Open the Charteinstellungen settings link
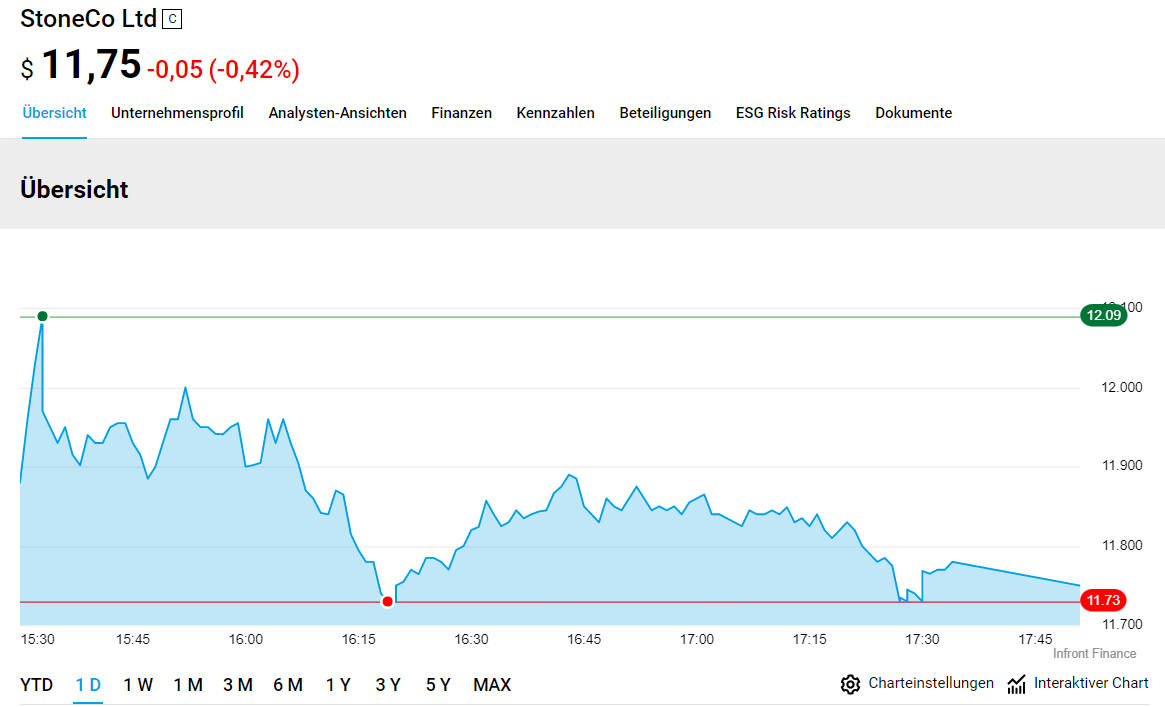1165x707 pixels. point(931,683)
